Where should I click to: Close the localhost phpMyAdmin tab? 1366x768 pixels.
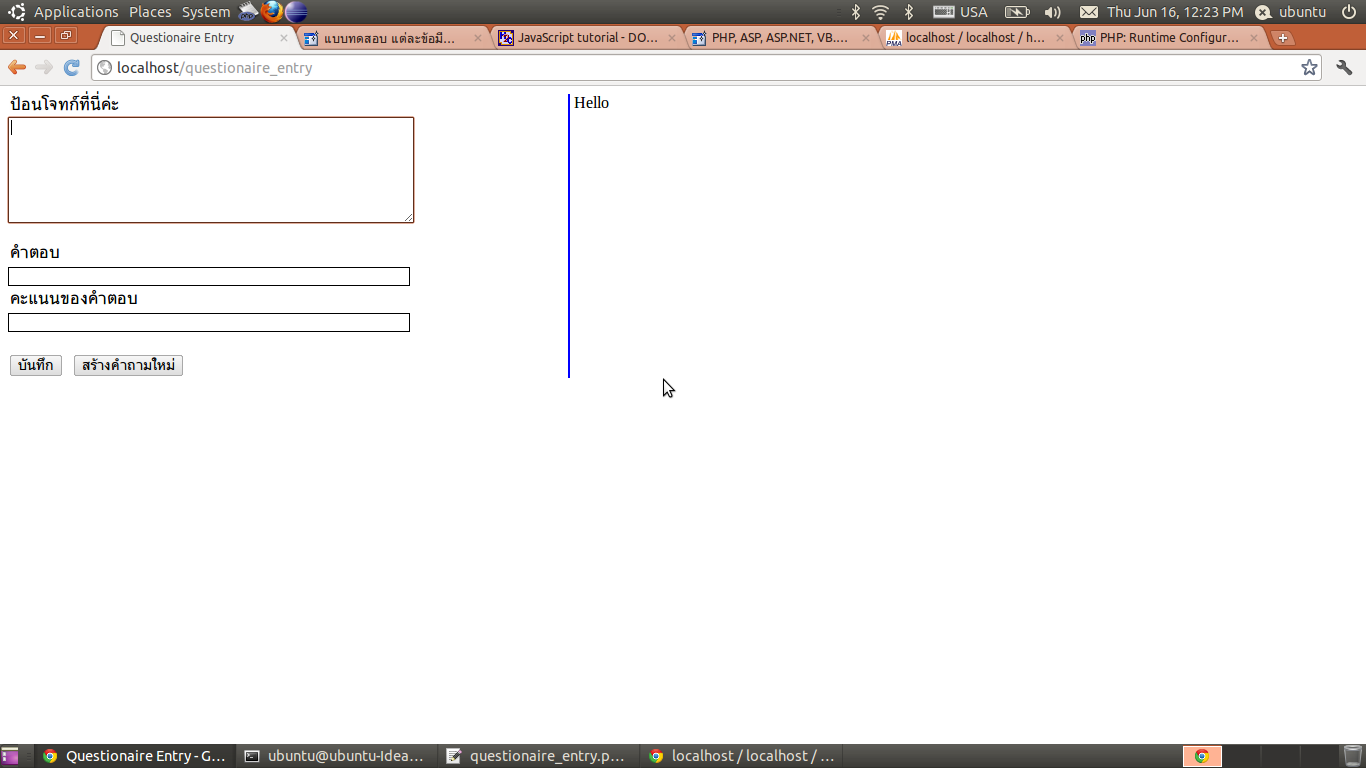1060,38
